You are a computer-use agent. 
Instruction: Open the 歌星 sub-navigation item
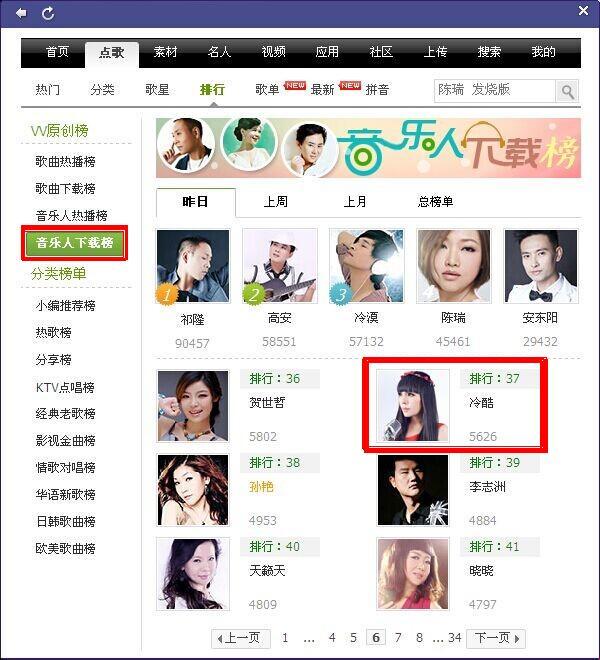click(157, 90)
